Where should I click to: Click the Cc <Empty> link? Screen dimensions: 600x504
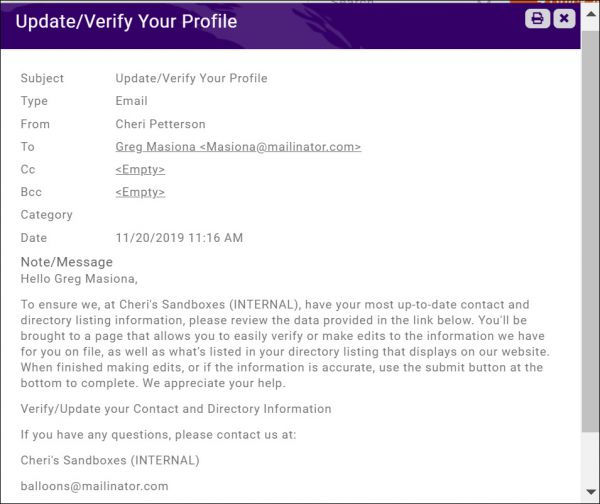coord(140,170)
